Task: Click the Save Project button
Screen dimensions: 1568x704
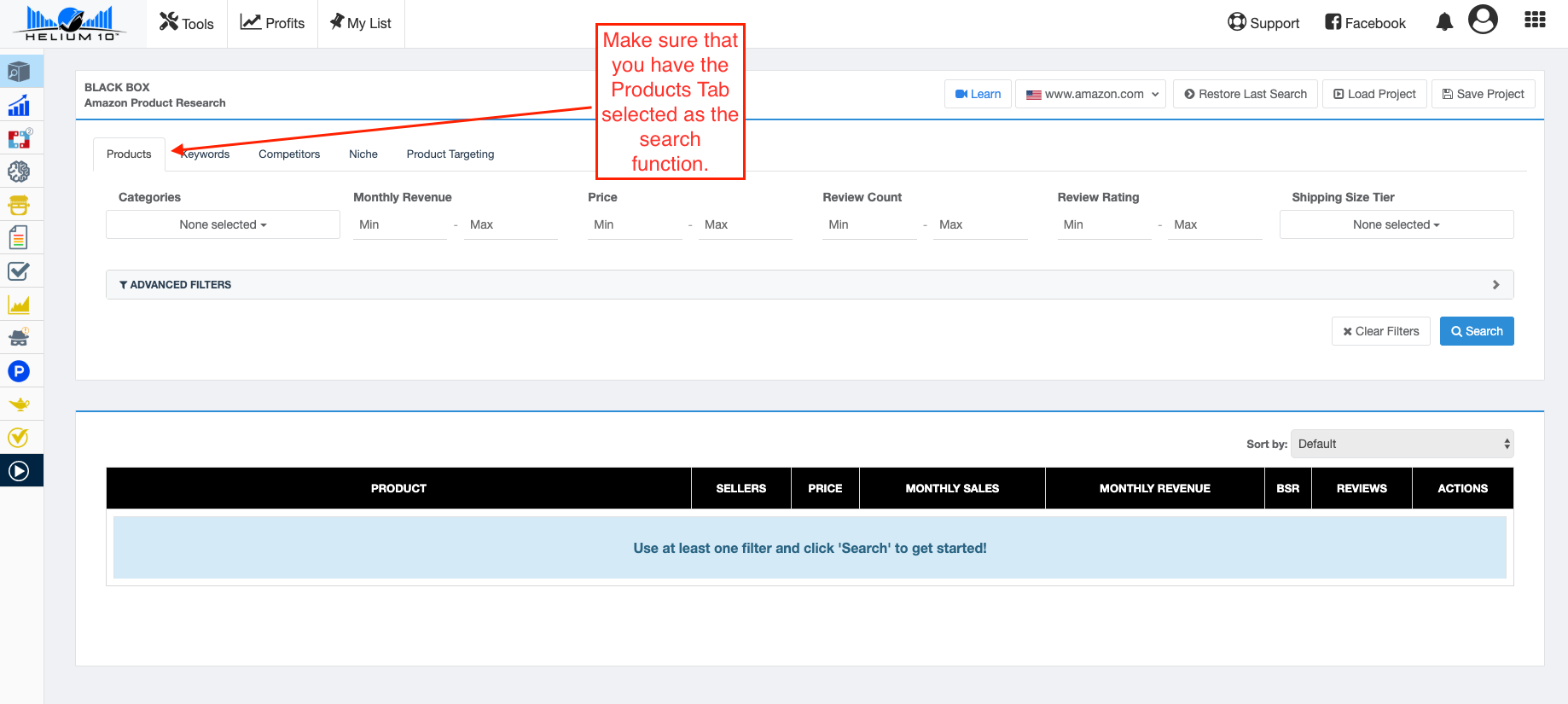Action: click(1483, 94)
